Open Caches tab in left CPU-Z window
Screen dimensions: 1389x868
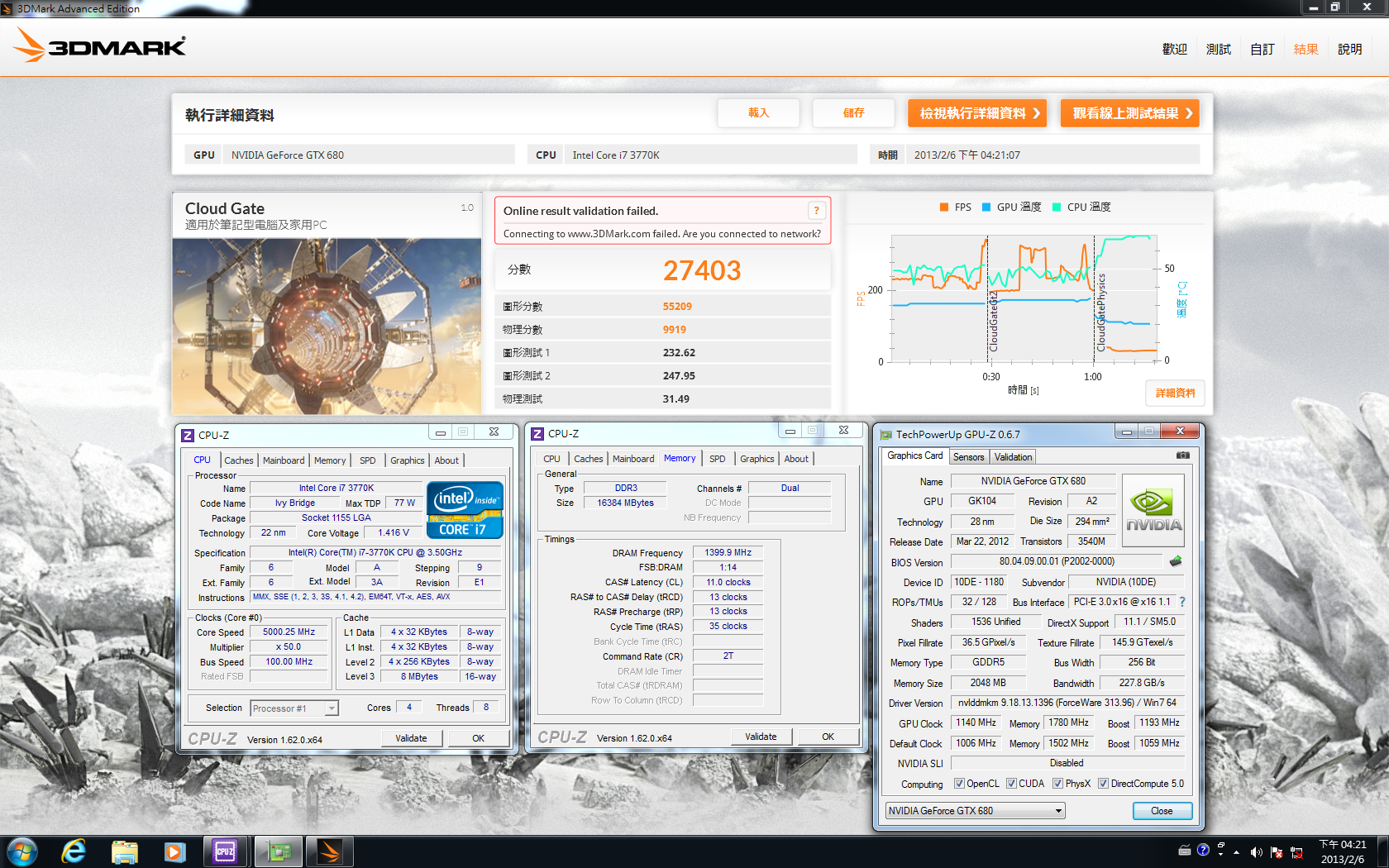[239, 460]
